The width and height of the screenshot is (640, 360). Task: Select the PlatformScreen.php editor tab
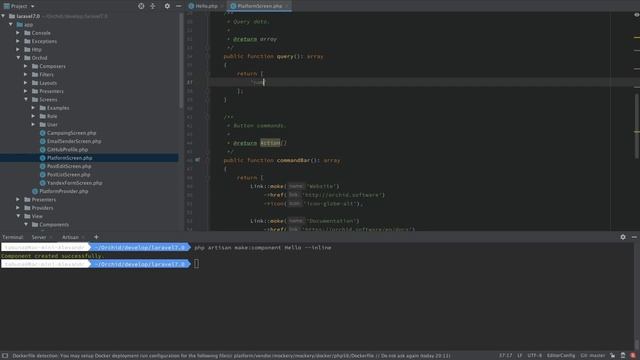(x=259, y=6)
